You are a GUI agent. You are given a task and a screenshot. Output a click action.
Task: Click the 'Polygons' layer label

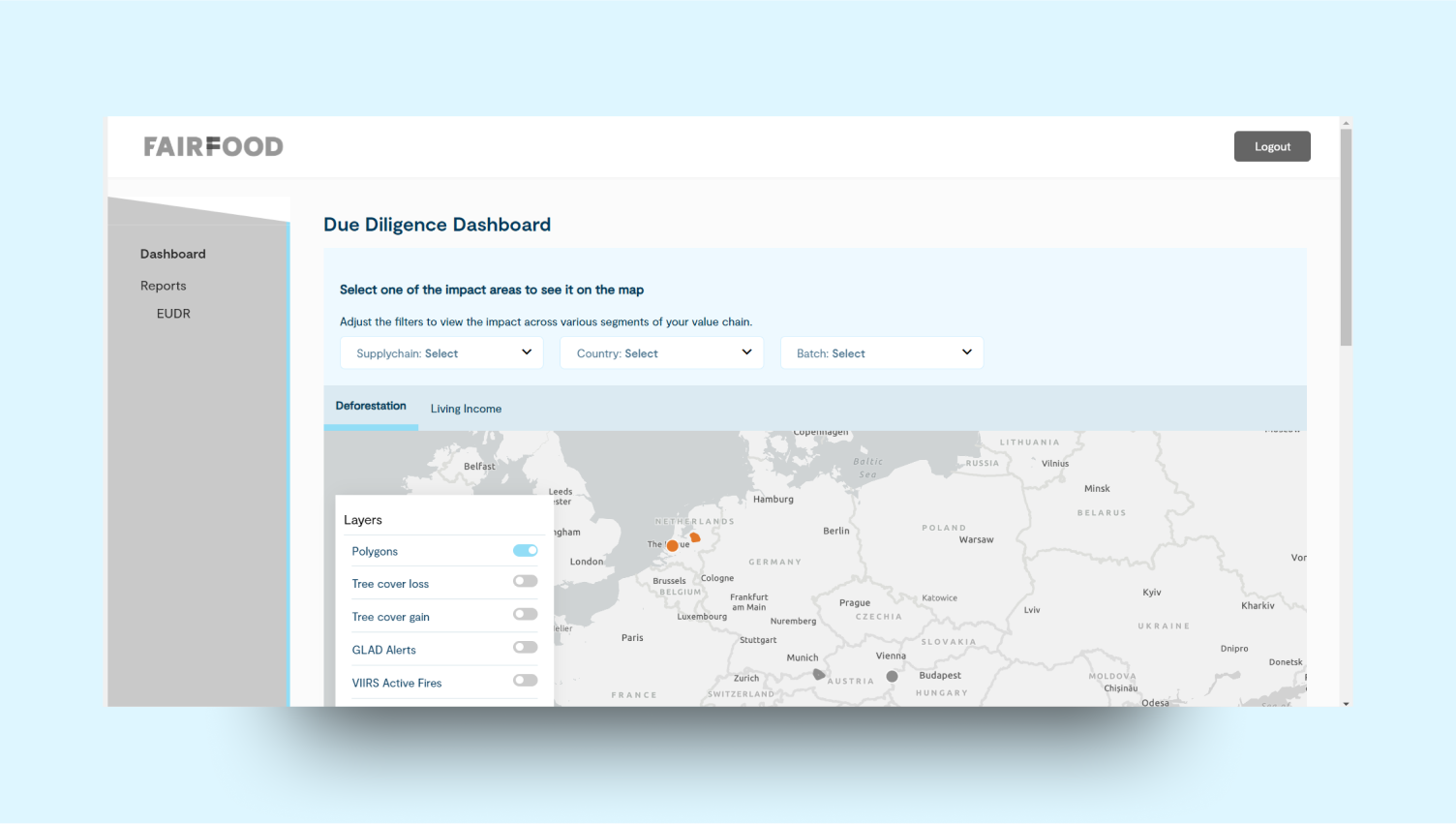375,551
